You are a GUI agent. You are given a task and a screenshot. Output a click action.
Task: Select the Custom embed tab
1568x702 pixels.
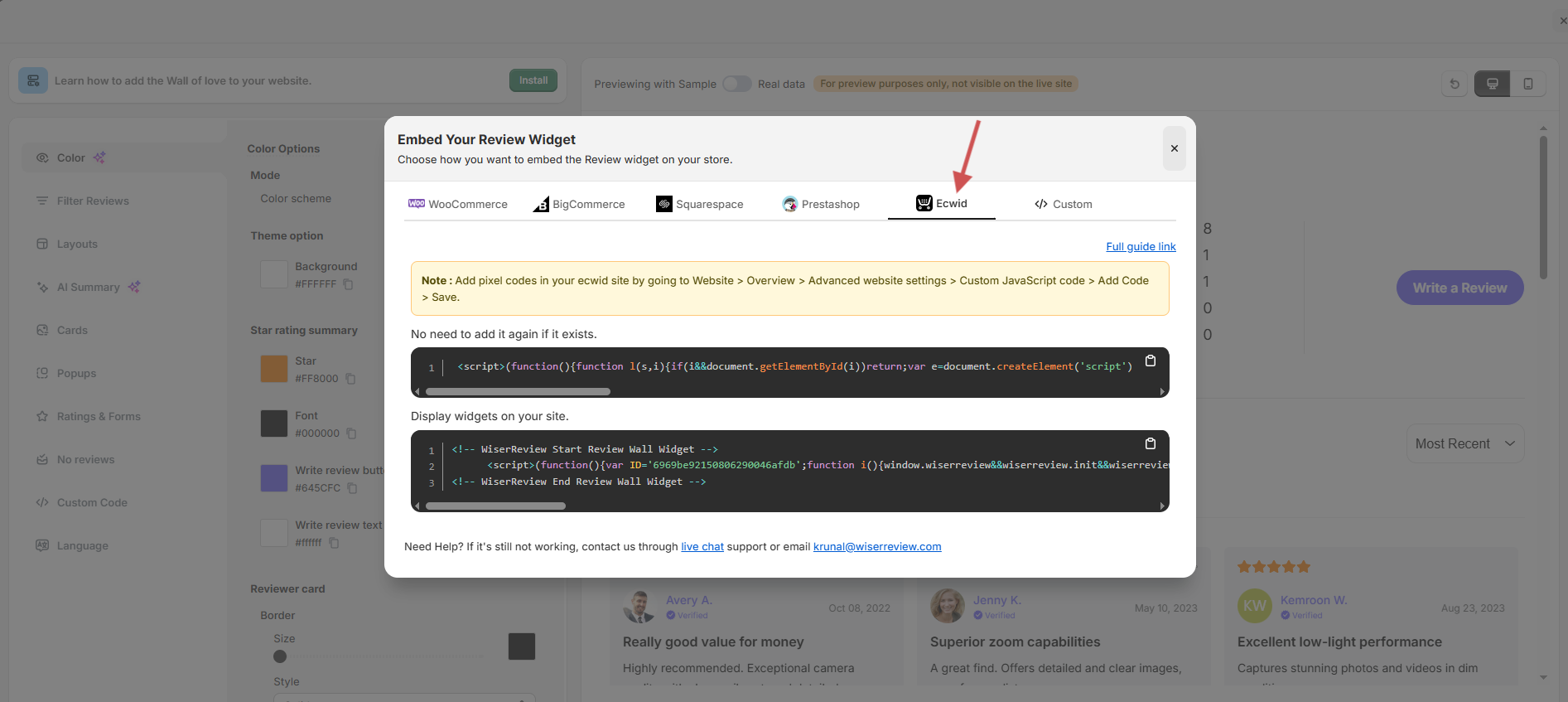(1064, 204)
